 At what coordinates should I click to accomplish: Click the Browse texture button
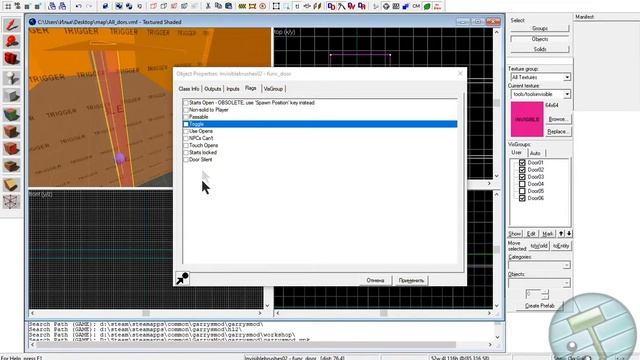point(558,119)
